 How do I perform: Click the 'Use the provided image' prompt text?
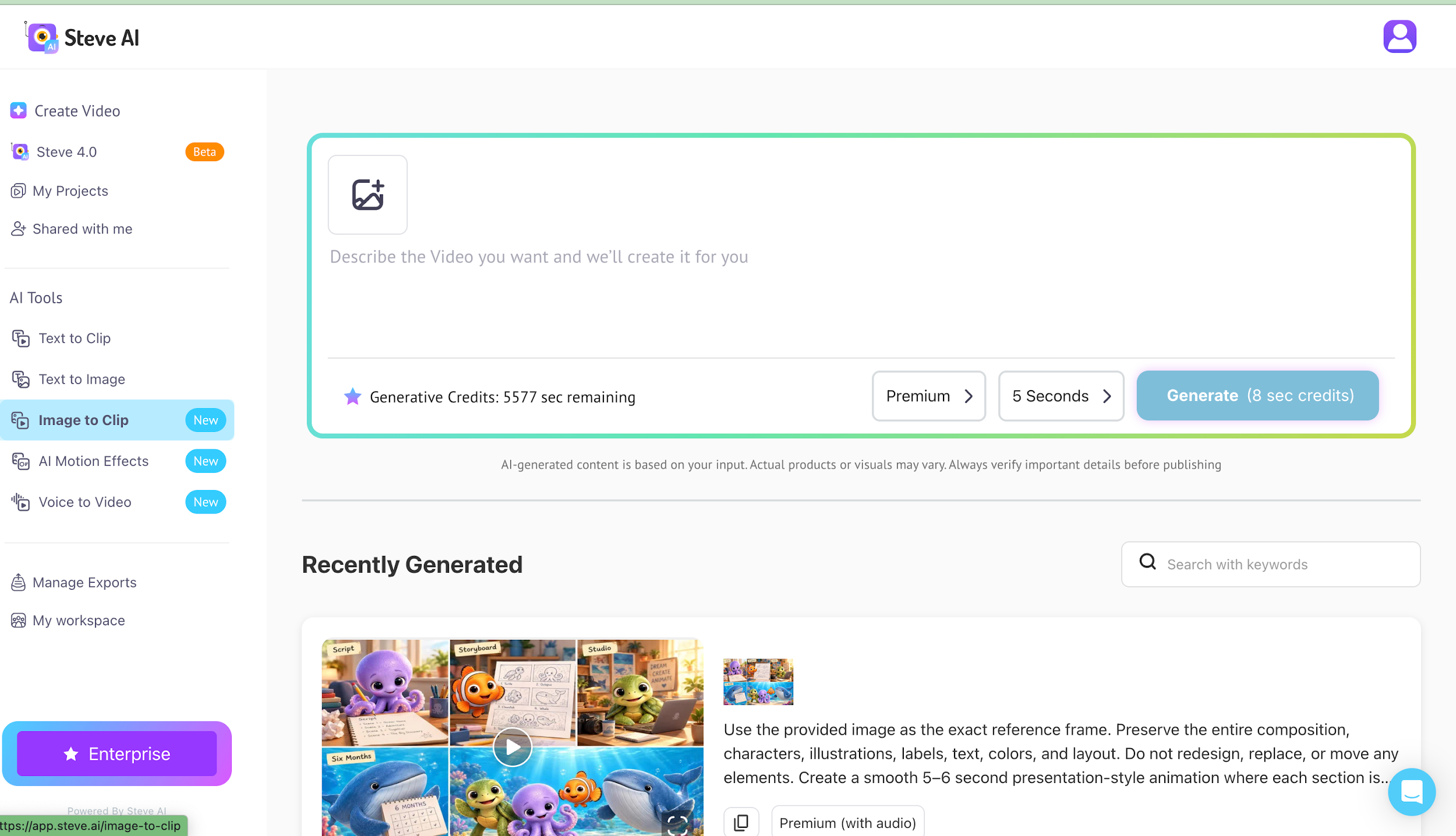click(1061, 753)
